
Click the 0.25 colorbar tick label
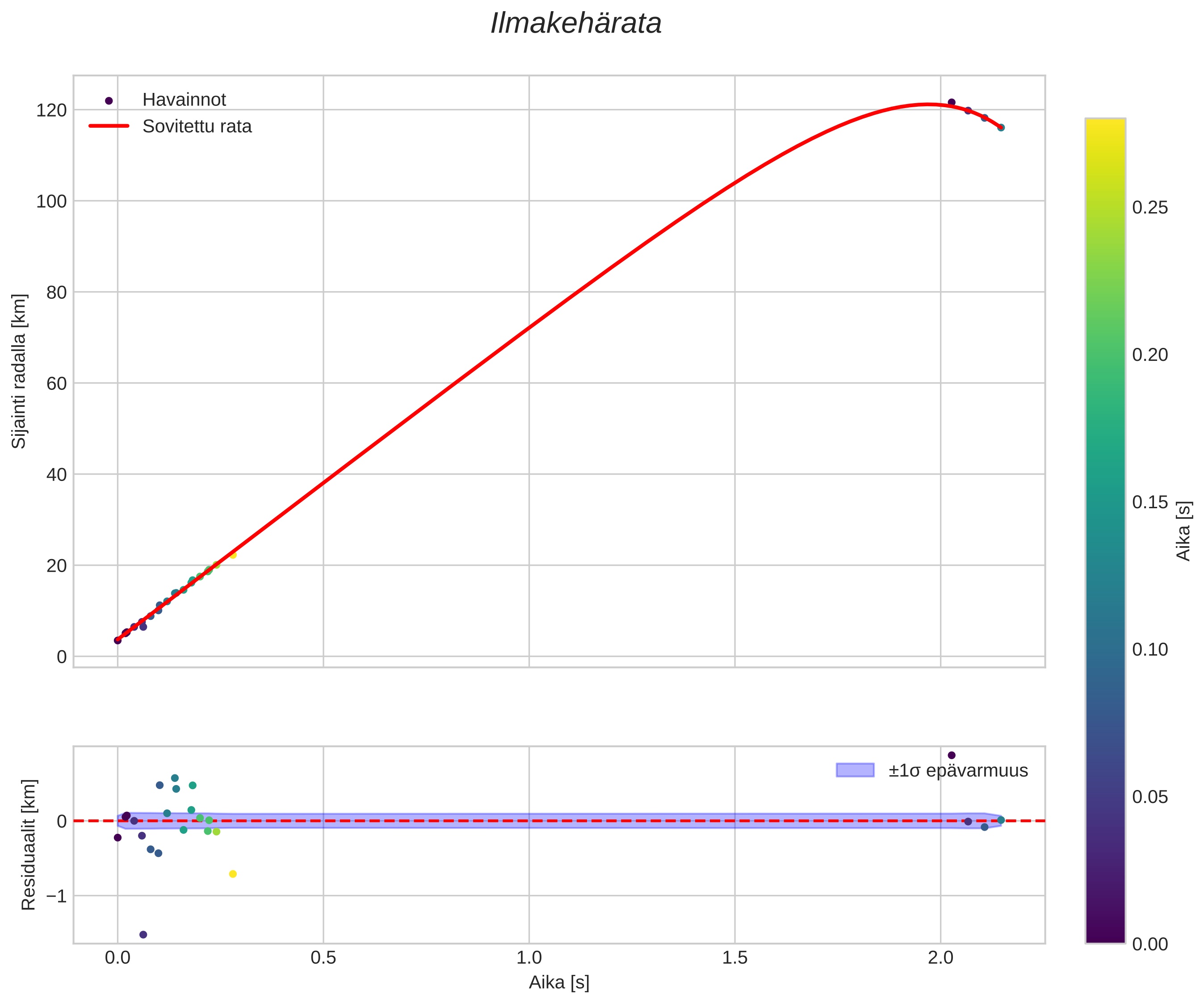(1149, 208)
